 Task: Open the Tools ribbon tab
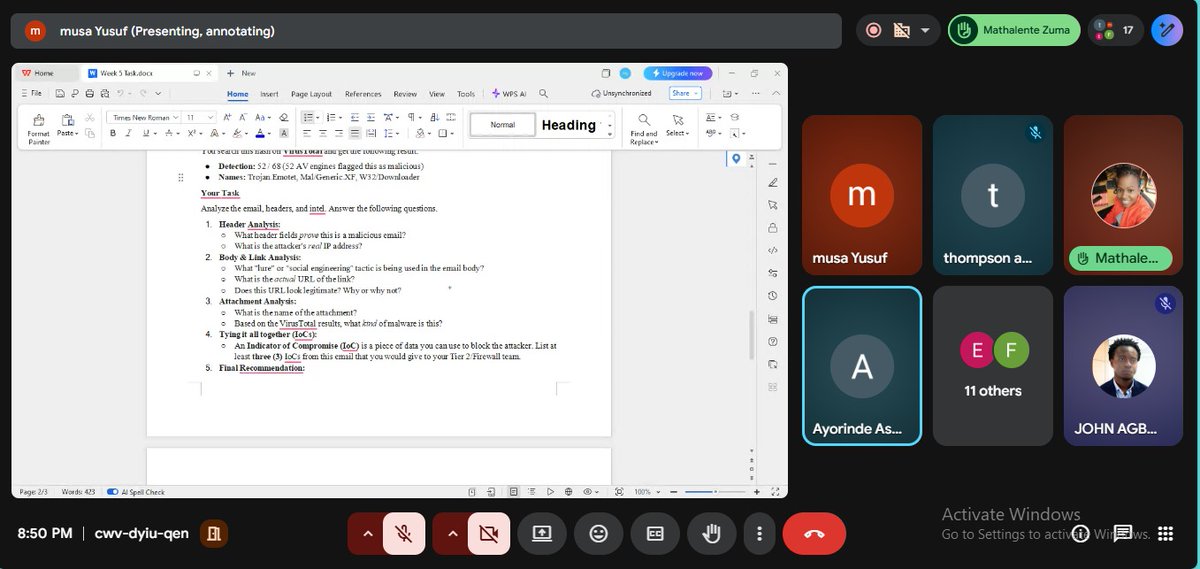[x=466, y=94]
